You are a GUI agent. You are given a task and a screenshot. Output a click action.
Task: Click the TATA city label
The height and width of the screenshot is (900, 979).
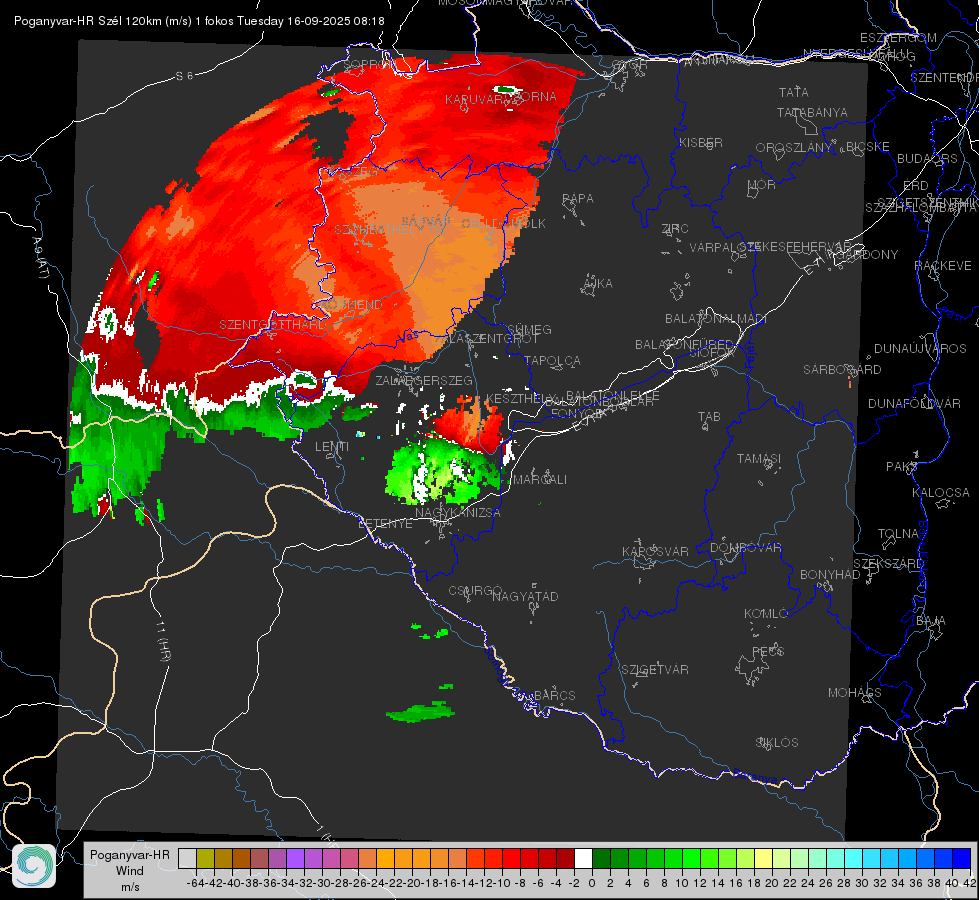click(794, 92)
